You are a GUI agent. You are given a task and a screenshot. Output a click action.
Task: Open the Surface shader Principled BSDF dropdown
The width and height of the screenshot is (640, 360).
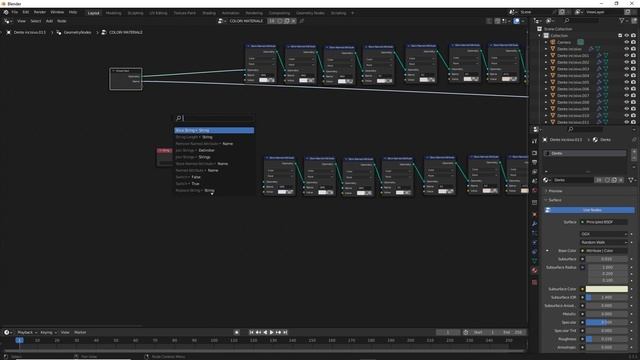[x=604, y=222]
